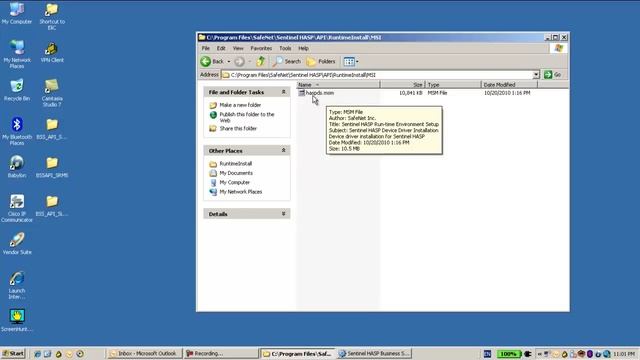Viewport: 640px width, 360px height.
Task: Go up one folder level
Action: point(260,62)
